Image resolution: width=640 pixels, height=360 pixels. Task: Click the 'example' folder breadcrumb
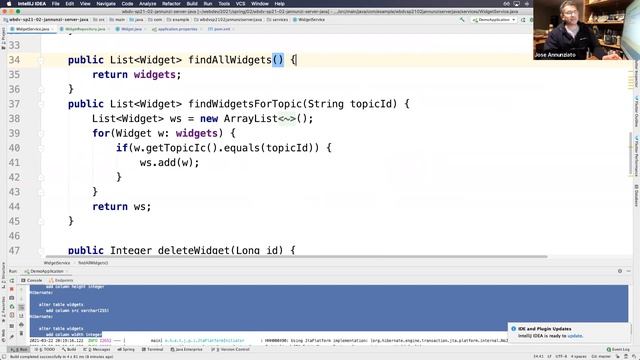coord(178,20)
